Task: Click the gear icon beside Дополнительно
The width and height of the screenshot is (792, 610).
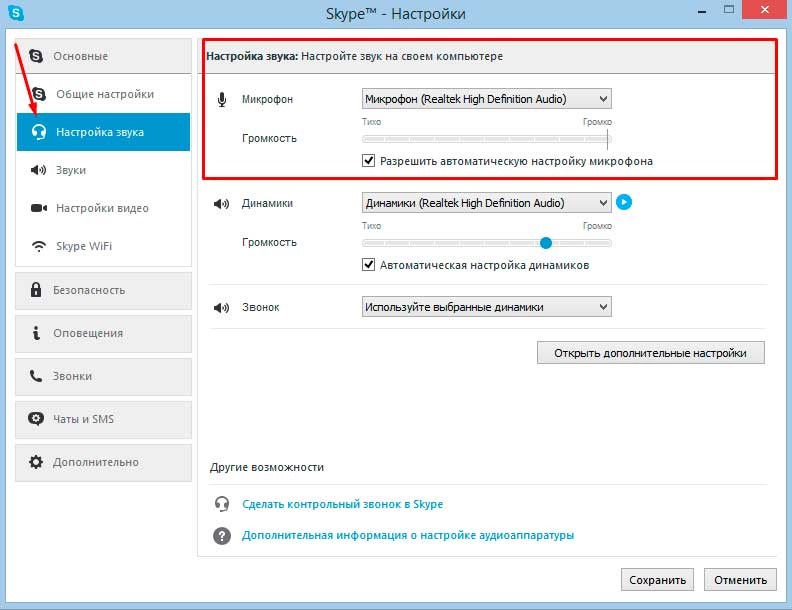Action: tap(36, 462)
